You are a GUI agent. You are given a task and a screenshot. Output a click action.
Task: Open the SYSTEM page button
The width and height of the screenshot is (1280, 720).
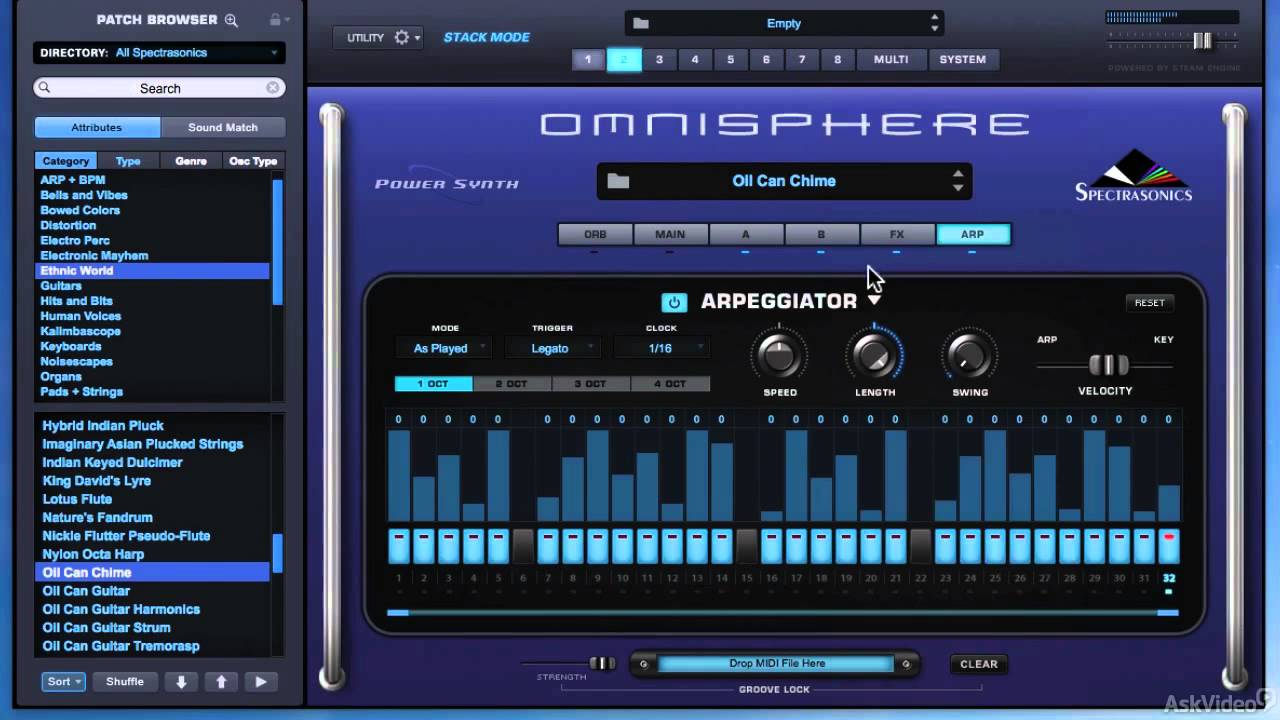[x=963, y=60]
